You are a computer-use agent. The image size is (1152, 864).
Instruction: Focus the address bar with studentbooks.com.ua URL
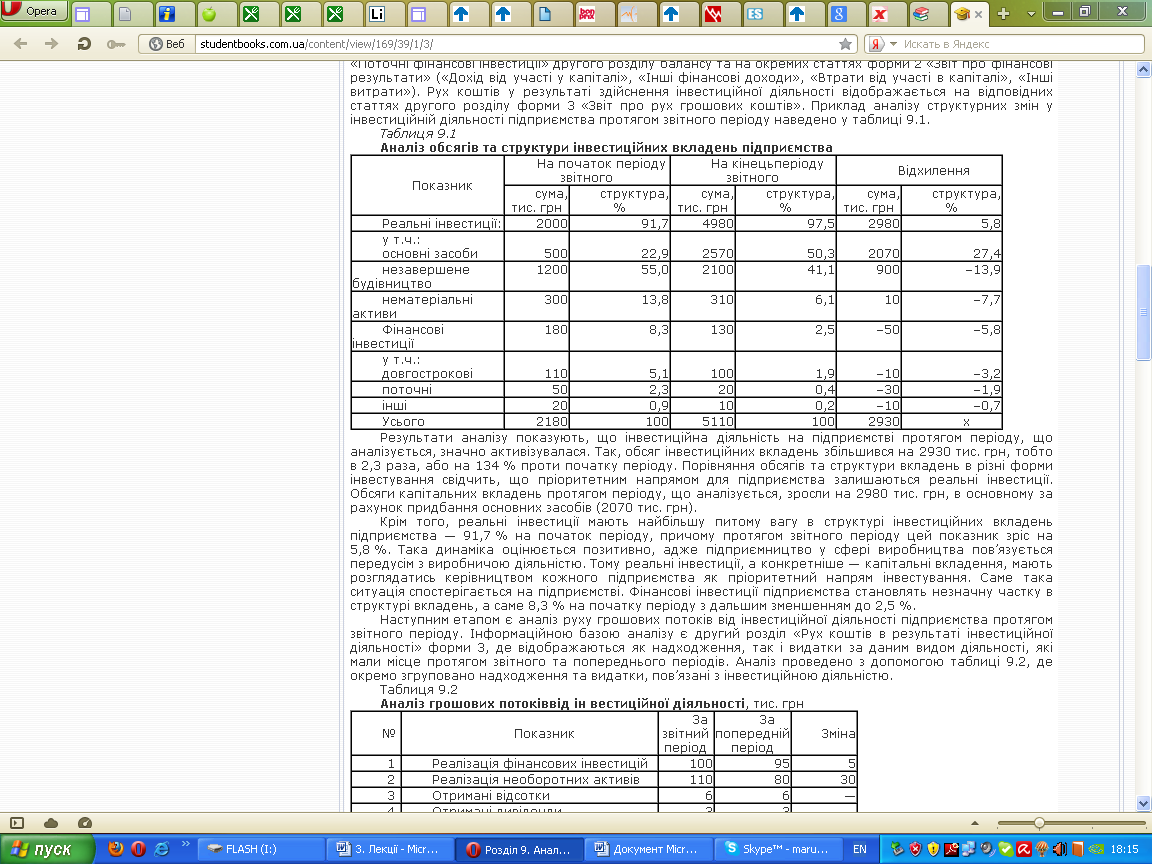[514, 44]
